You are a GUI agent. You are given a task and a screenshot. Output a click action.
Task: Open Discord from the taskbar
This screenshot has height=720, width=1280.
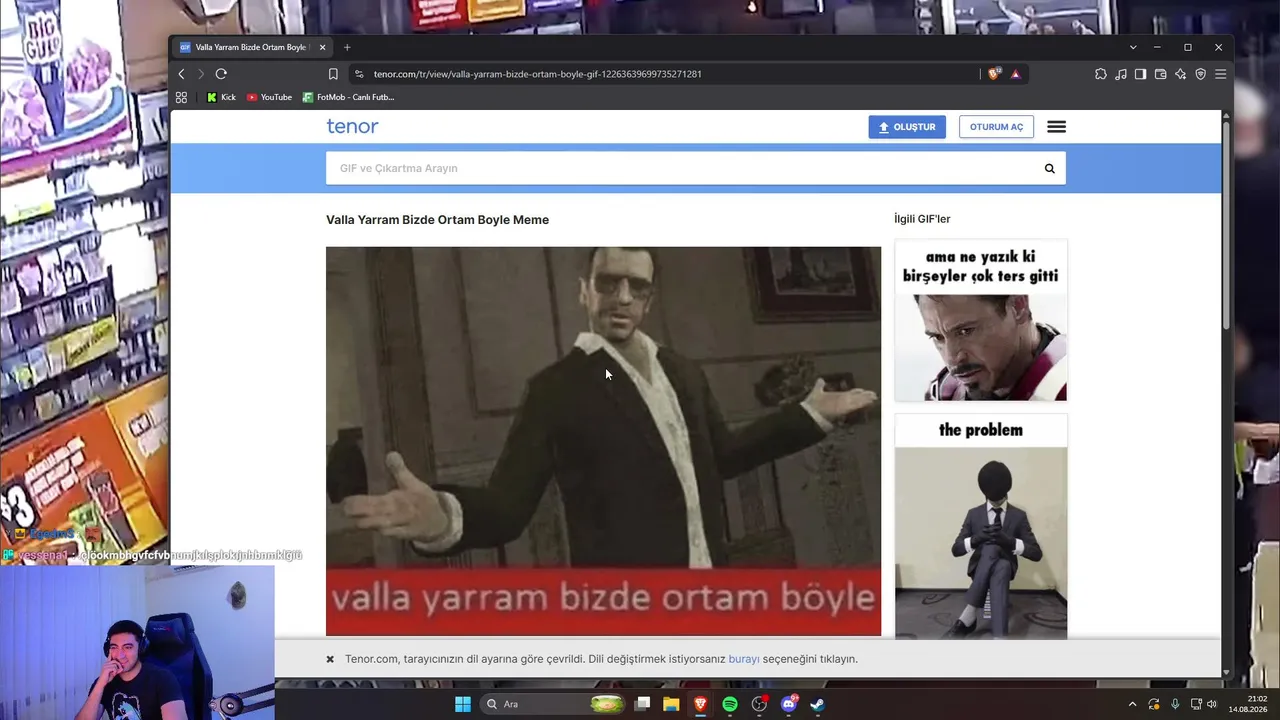coord(789,704)
